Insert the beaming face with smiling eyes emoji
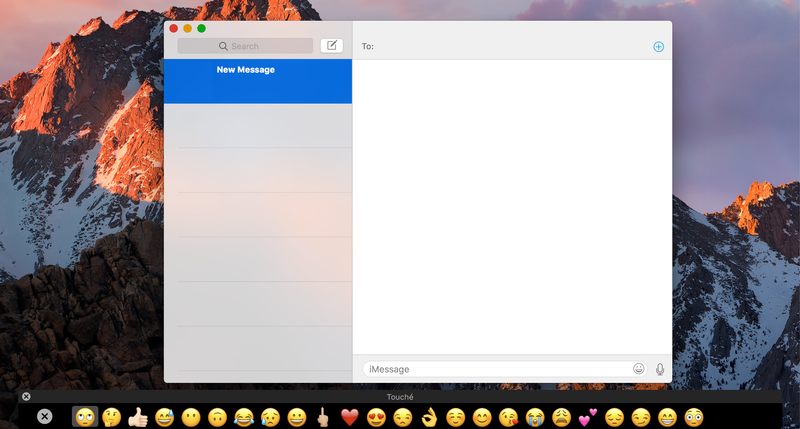This screenshot has height=429, width=800. click(x=668, y=417)
